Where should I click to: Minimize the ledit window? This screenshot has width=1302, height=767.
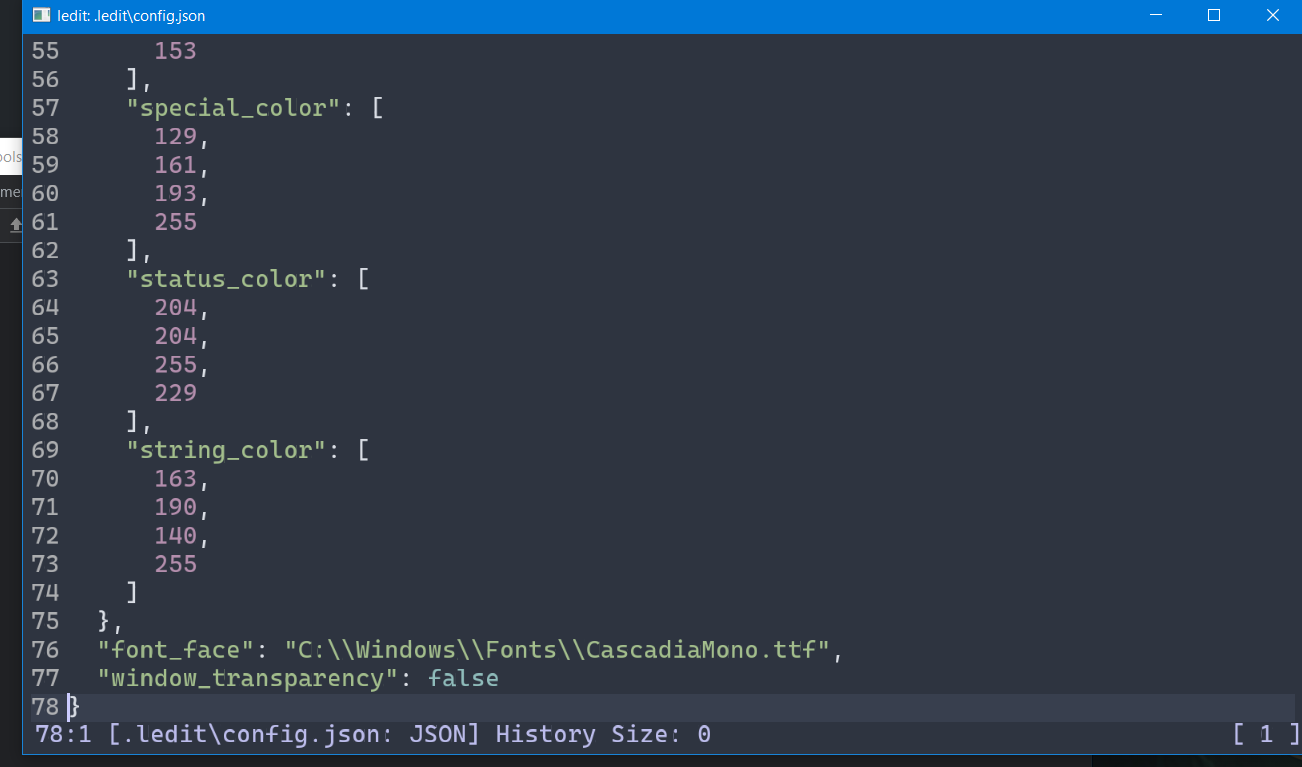[1155, 15]
